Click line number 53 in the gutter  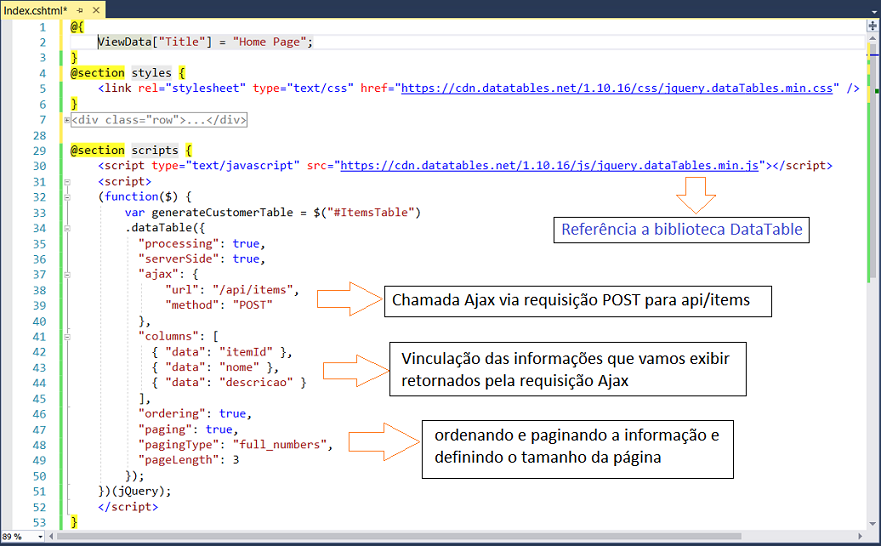click(x=39, y=522)
